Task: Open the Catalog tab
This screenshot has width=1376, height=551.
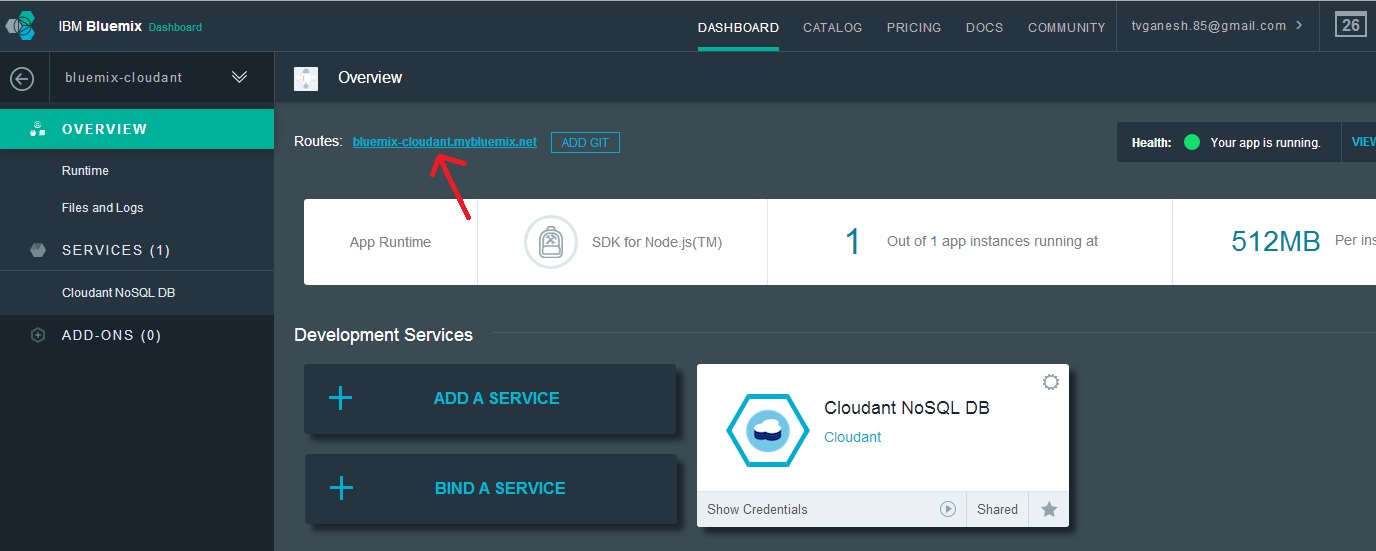Action: point(832,27)
